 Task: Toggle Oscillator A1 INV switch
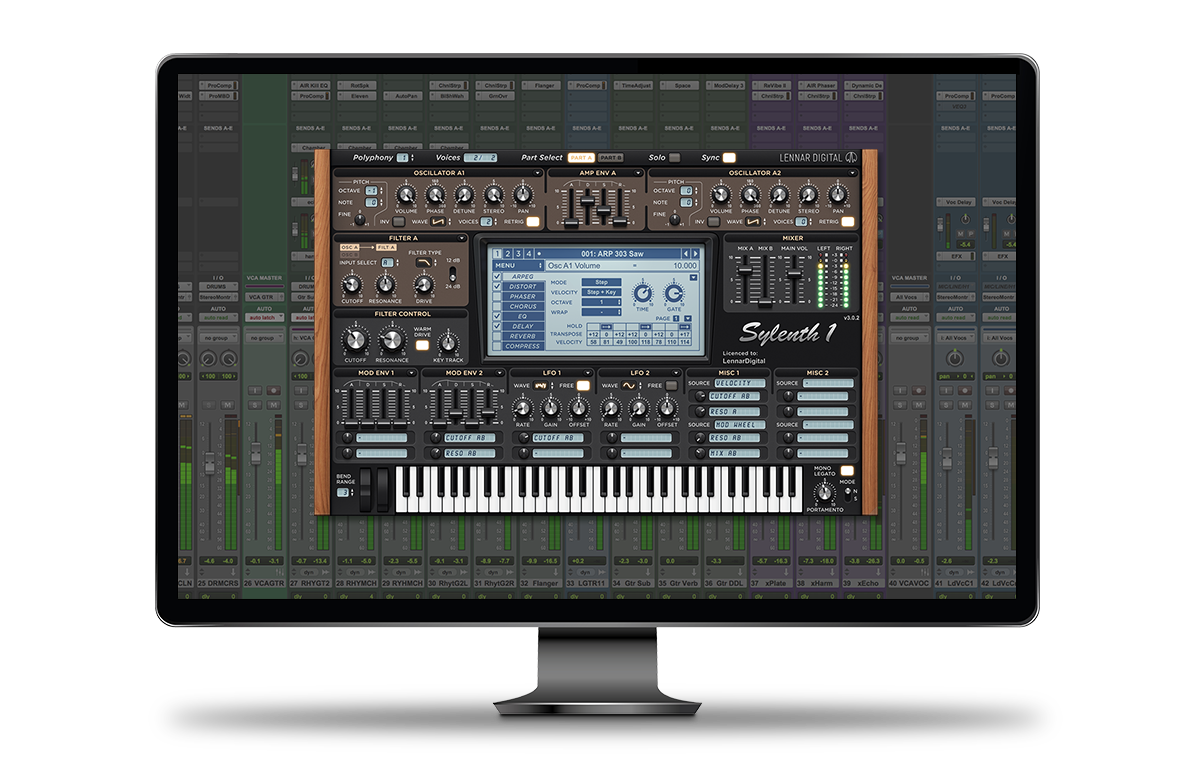point(399,222)
